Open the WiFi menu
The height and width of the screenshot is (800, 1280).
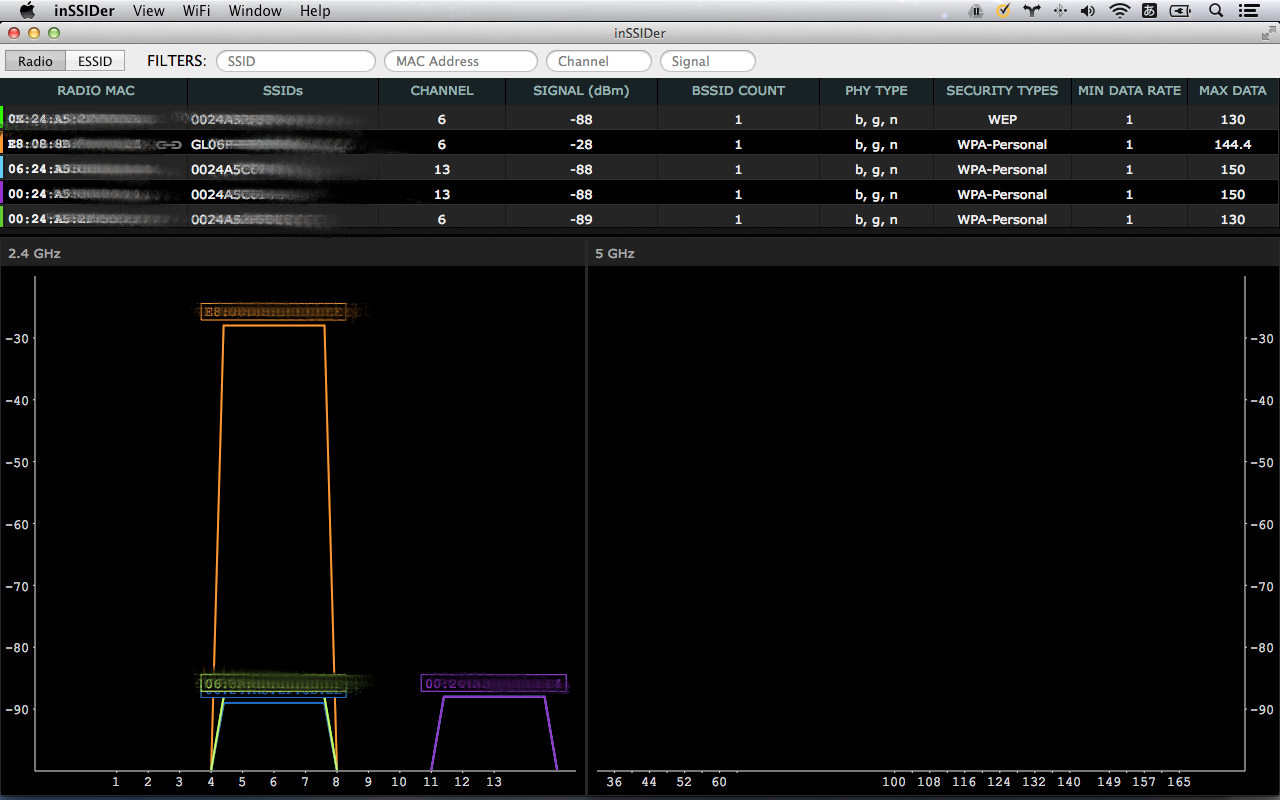[x=197, y=11]
